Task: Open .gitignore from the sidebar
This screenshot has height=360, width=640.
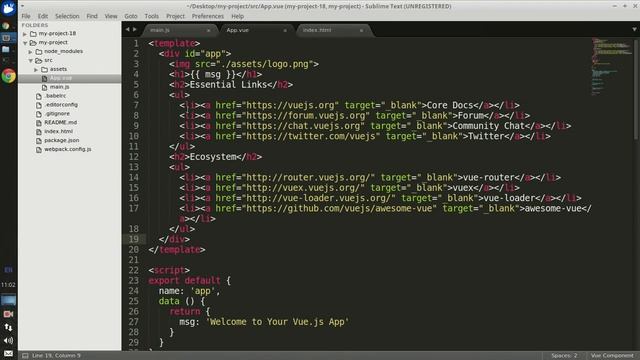Action: (57, 114)
